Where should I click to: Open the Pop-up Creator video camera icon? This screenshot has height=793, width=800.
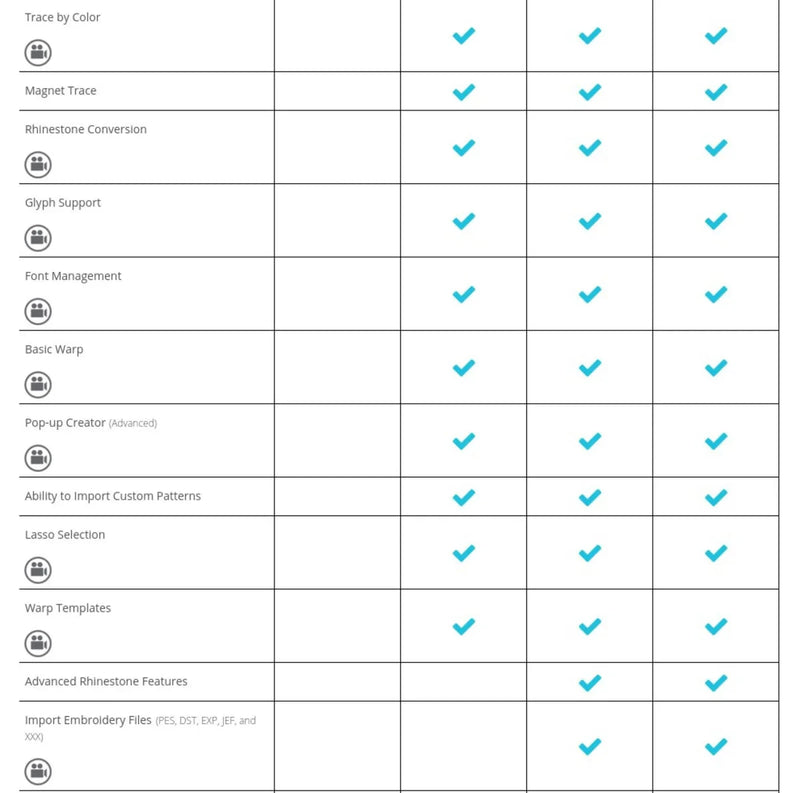38,458
